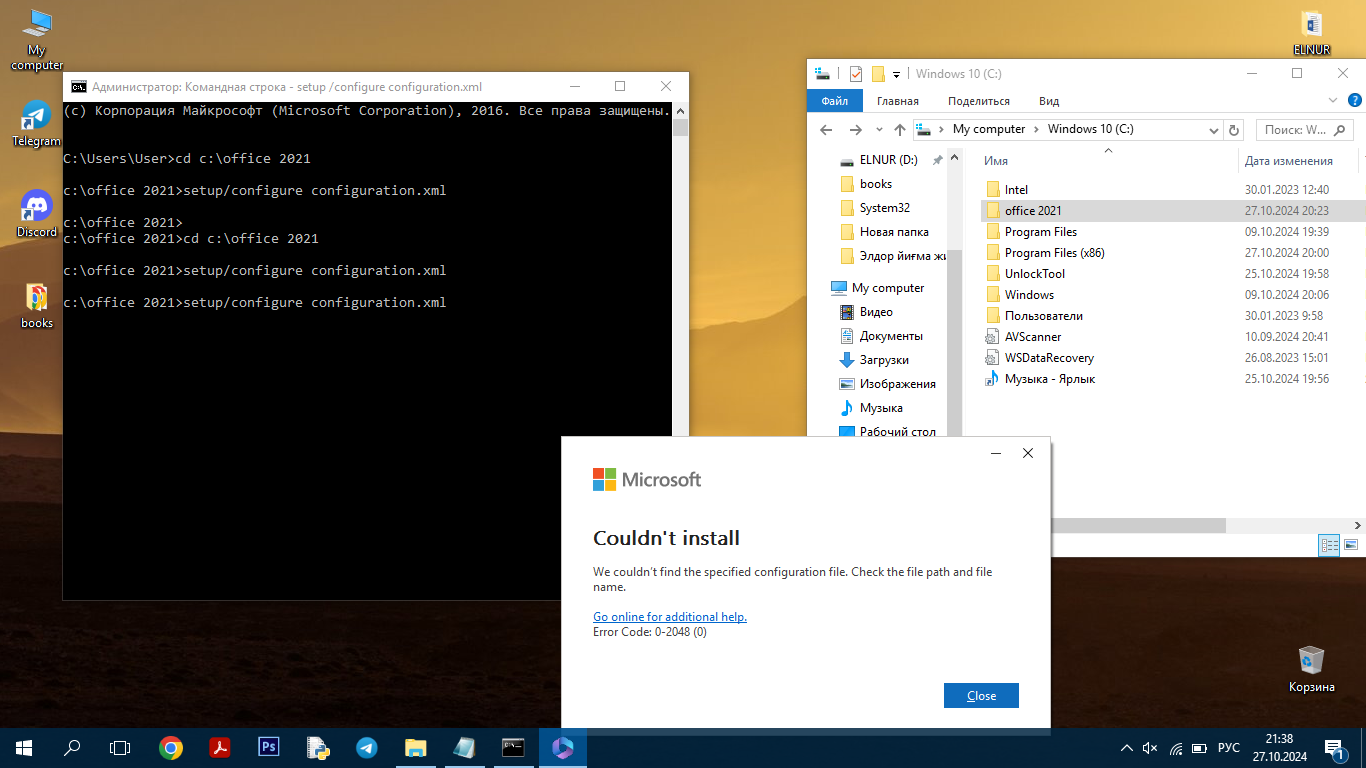Open address bar history dropdown
Image resolution: width=1366 pixels, height=768 pixels.
tap(1213, 130)
